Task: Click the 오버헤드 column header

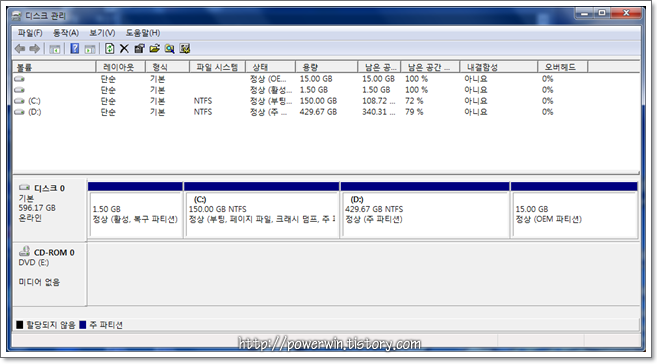Action: point(563,67)
